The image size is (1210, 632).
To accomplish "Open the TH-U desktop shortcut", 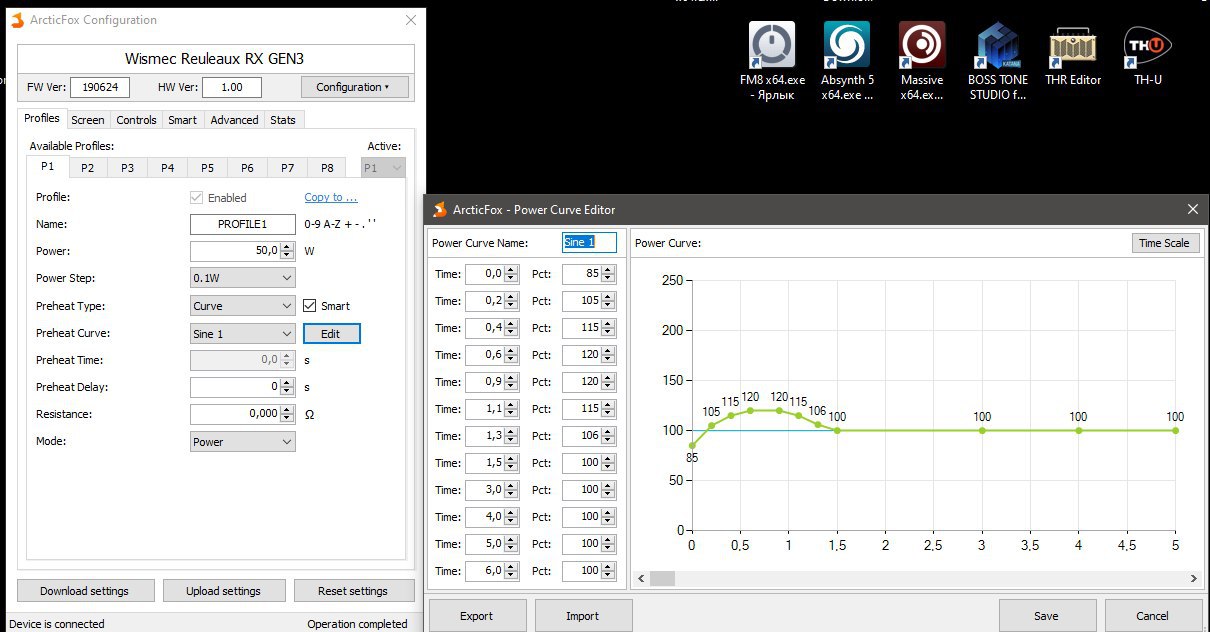I will 1148,55.
